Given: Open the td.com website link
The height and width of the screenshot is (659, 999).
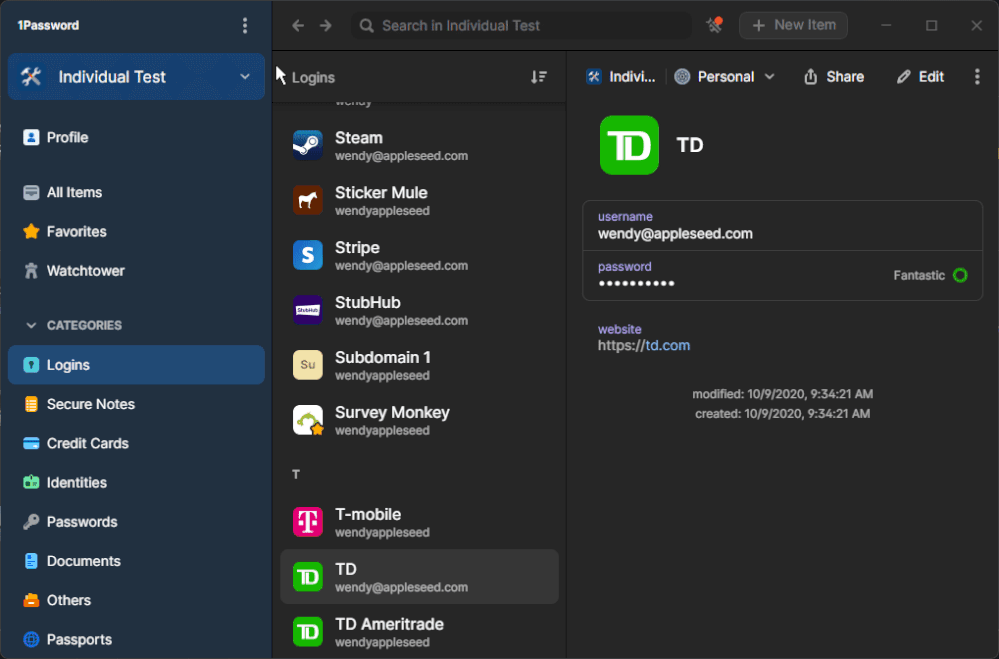Looking at the screenshot, I should pos(644,346).
